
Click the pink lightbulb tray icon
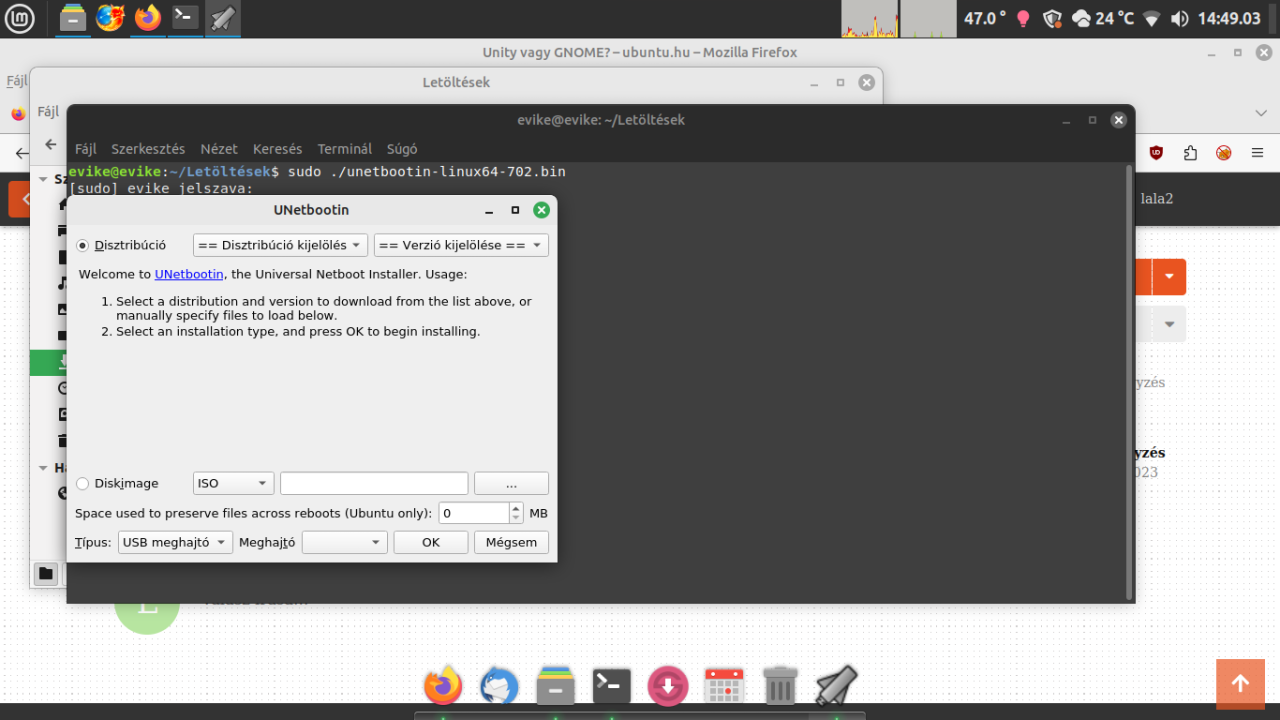coord(1023,18)
